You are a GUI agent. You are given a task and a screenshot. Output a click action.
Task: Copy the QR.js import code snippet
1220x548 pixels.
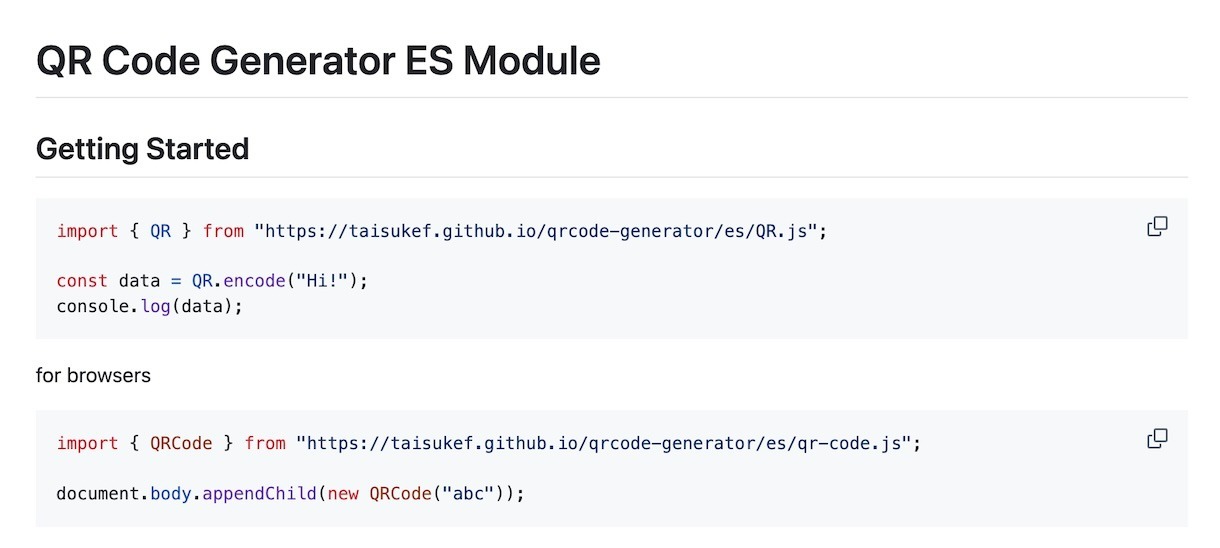[x=1157, y=227]
